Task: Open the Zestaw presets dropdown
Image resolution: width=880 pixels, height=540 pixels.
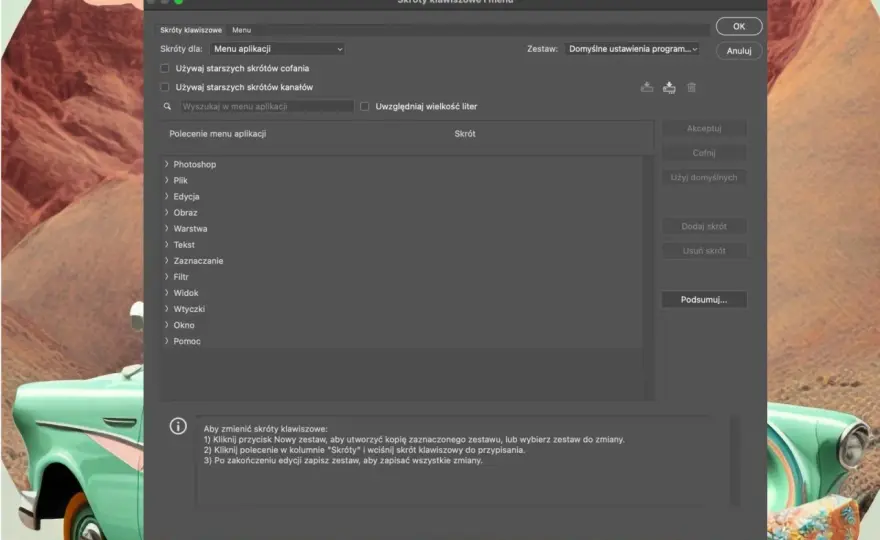Action: (x=632, y=49)
